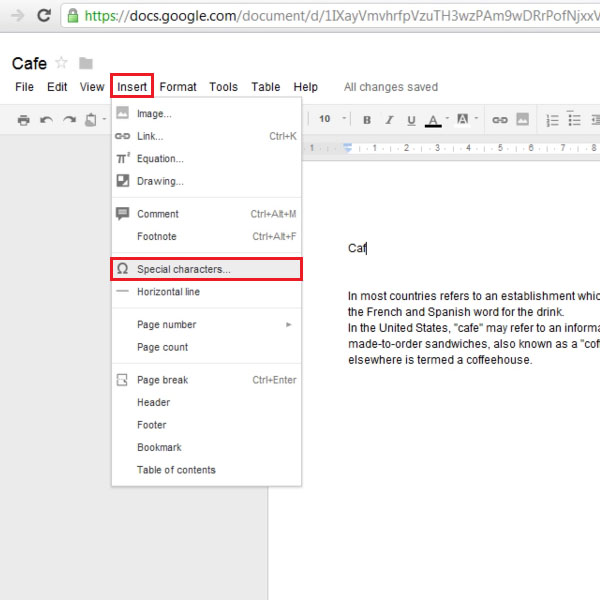Click the bulleted list icon
The width and height of the screenshot is (600, 600).
point(574,119)
